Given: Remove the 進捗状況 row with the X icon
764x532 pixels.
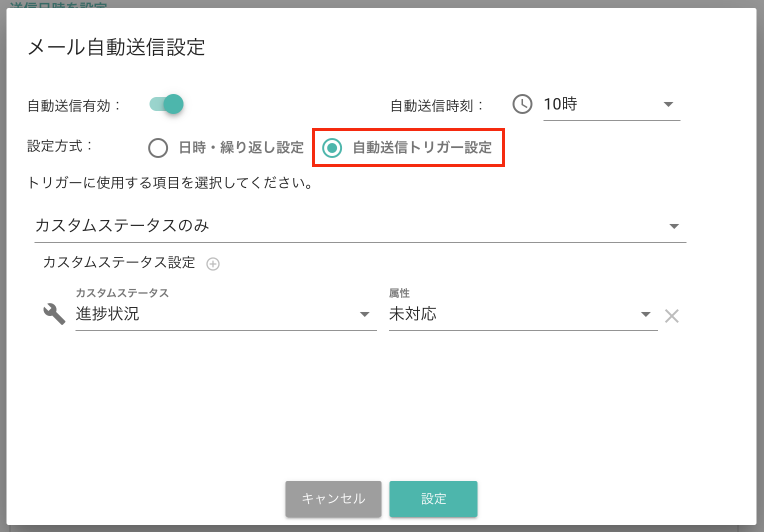Looking at the screenshot, I should pos(671,316).
